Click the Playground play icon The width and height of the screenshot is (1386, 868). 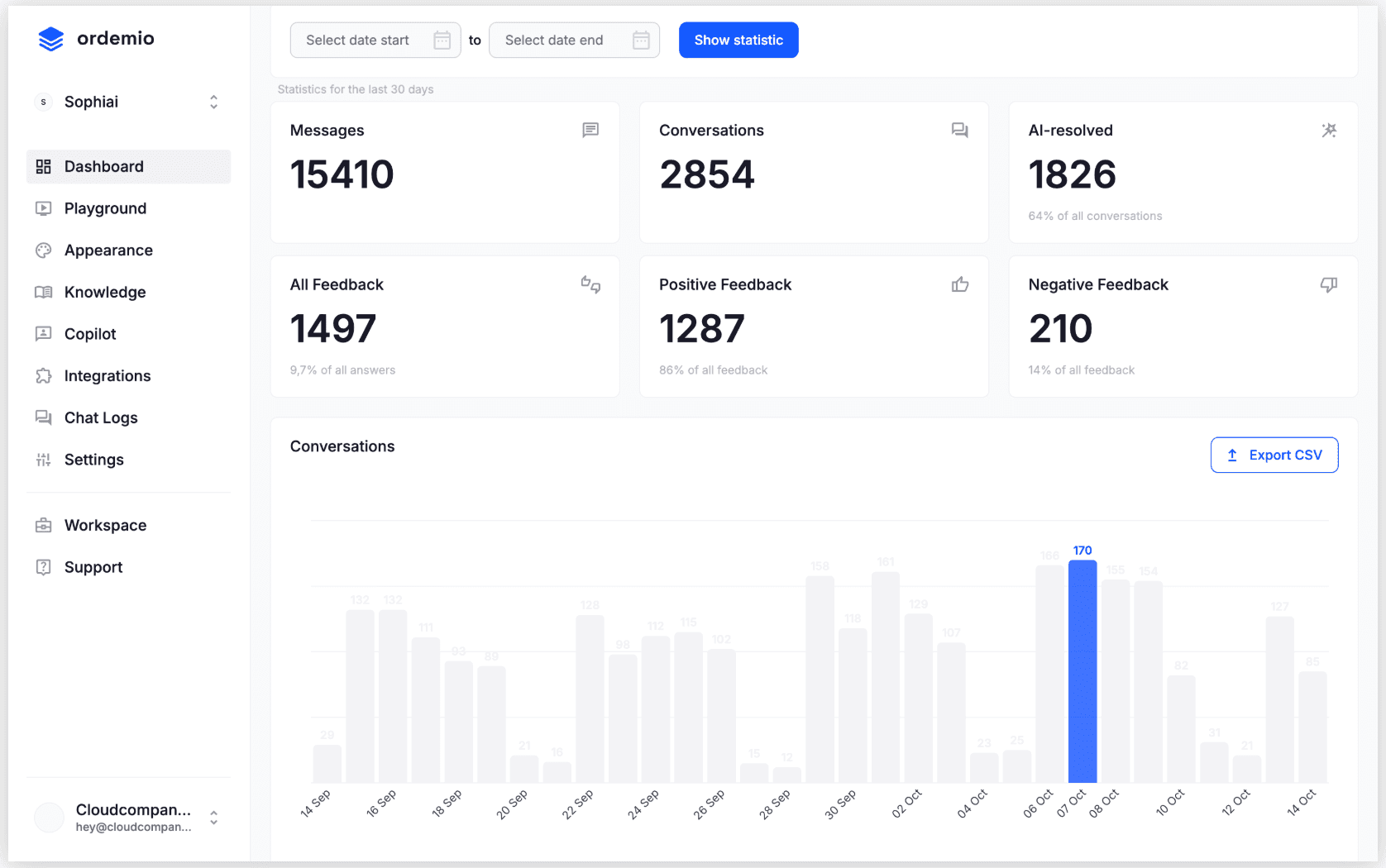[44, 208]
